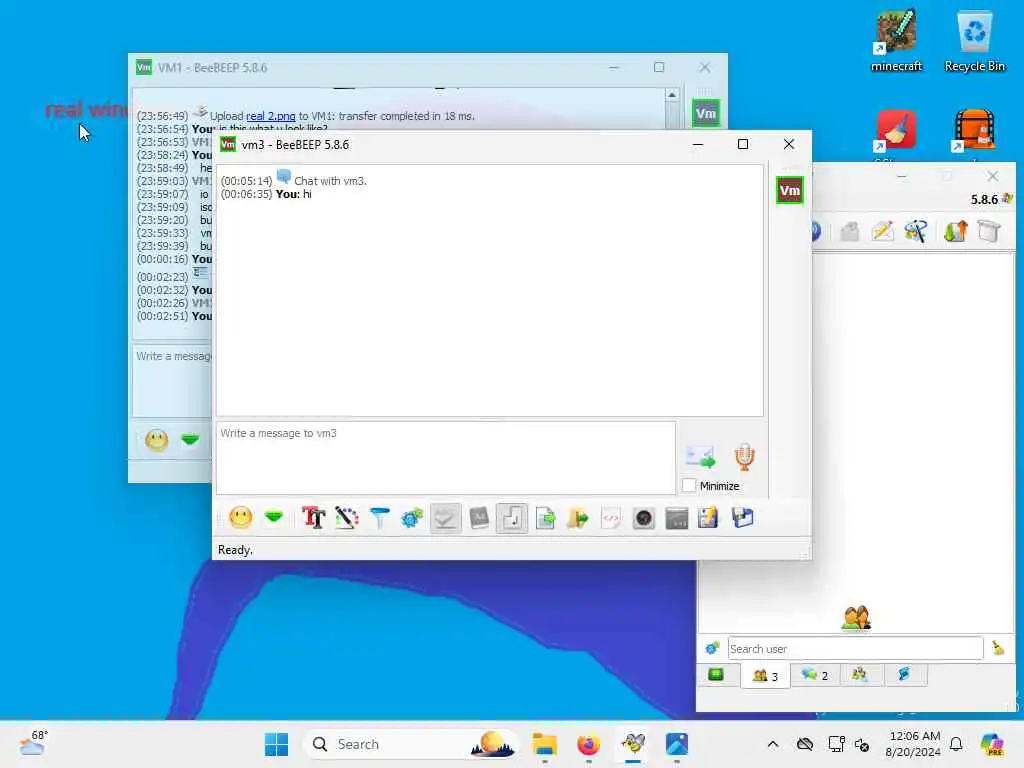Image resolution: width=1024 pixels, height=768 pixels.
Task: Click the code snippet page icon
Action: 611,519
